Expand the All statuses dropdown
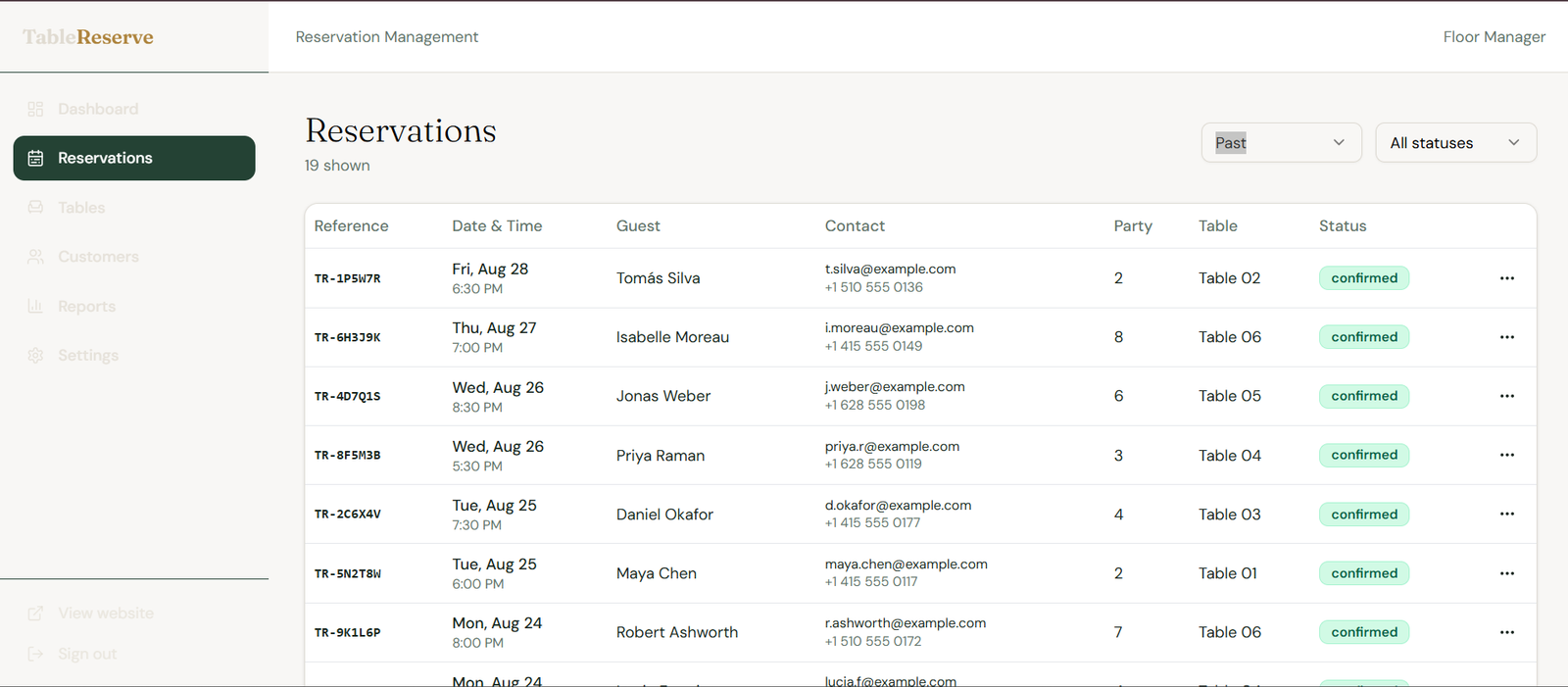Screen dimensions: 1568x687 pos(1456,143)
